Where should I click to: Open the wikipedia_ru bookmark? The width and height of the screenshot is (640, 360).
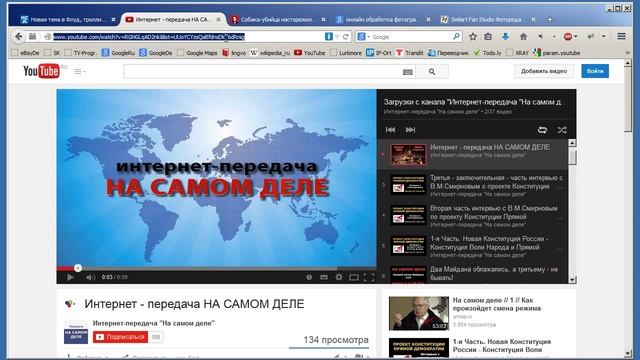point(270,53)
